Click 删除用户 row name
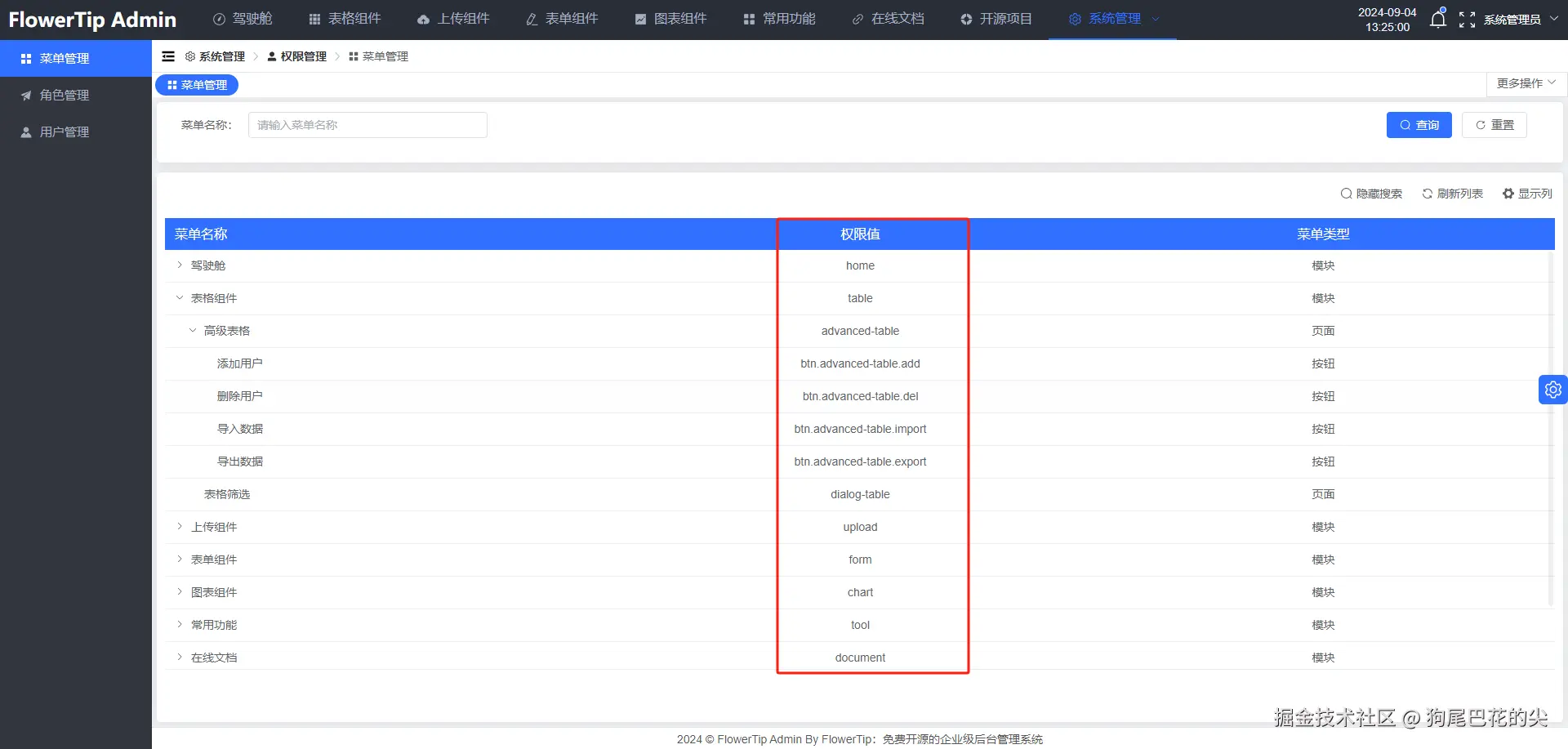This screenshot has width=1568, height=749. pos(240,396)
